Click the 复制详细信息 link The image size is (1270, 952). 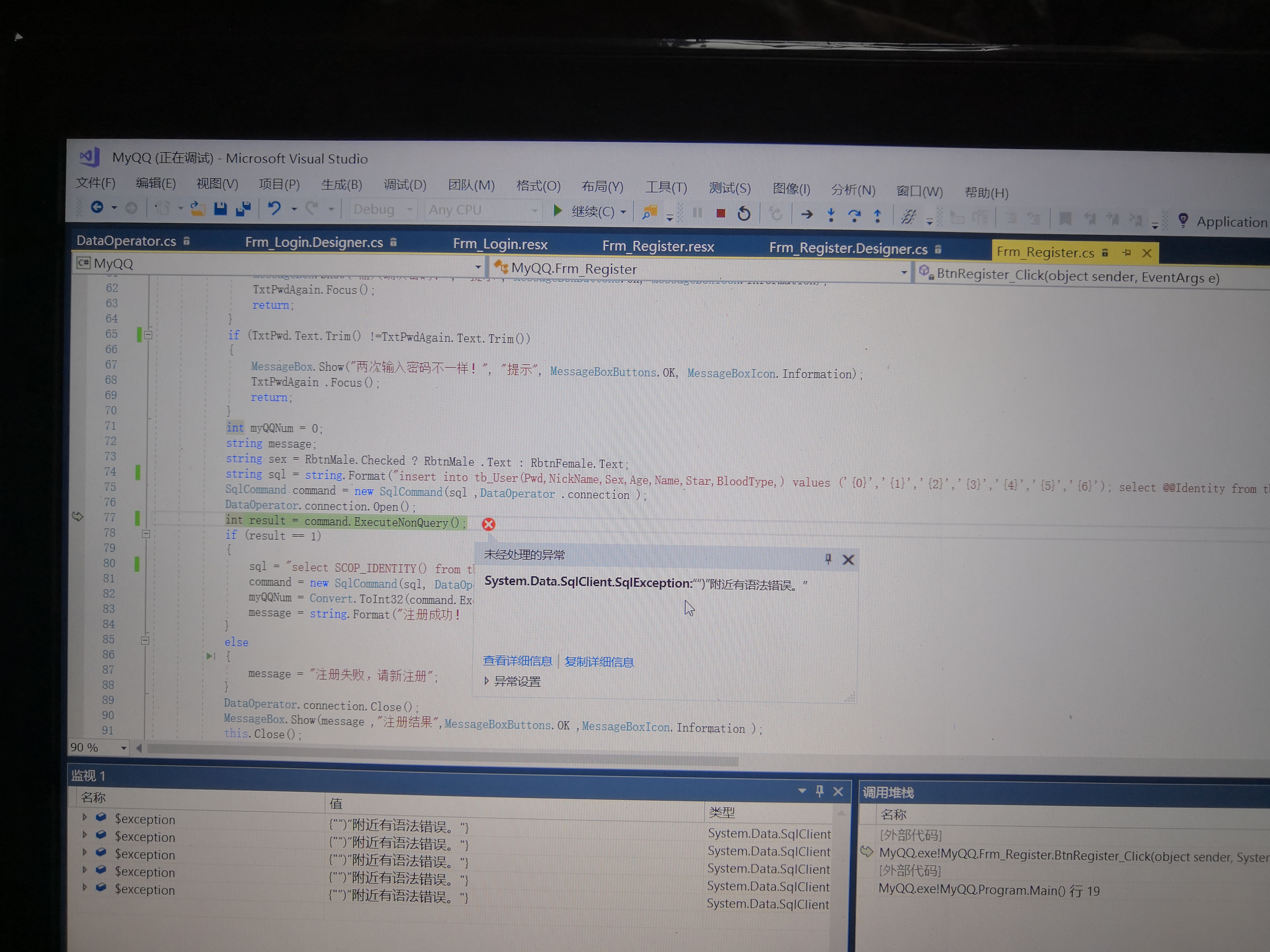click(599, 662)
